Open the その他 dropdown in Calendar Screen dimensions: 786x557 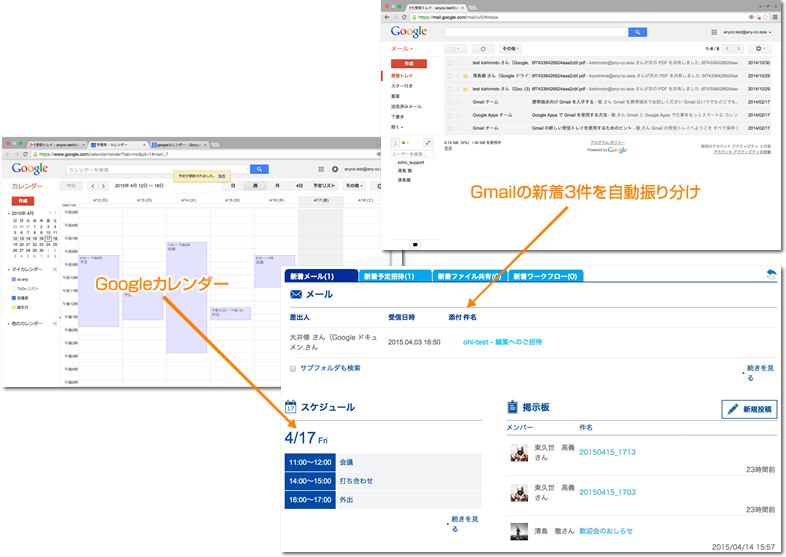[x=353, y=186]
